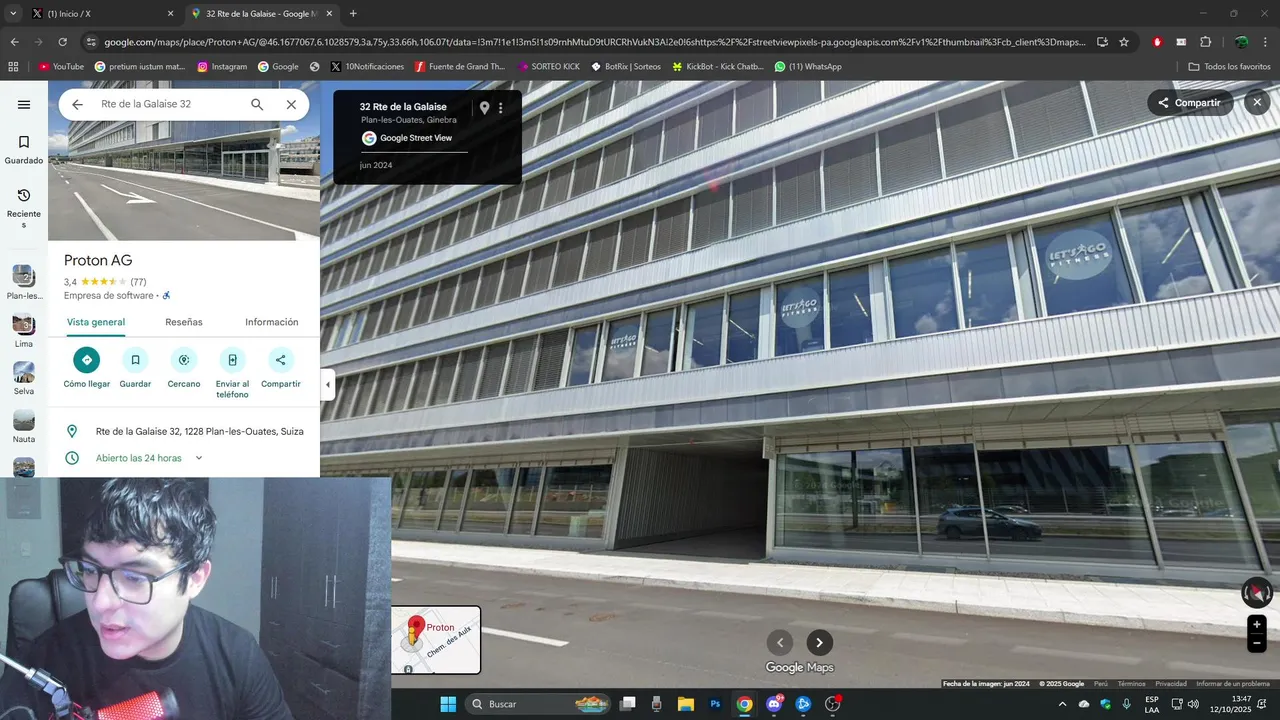Open the Windows Start menu
This screenshot has height=720, width=1280.
pyautogui.click(x=447, y=704)
